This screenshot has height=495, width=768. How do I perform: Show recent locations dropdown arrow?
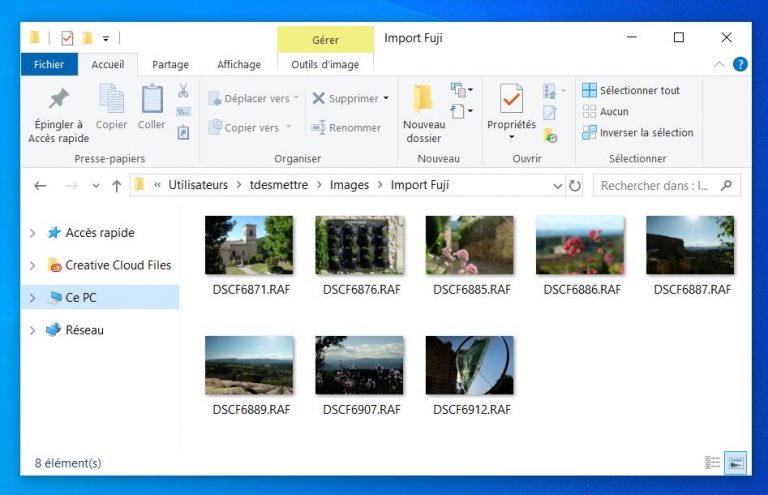click(x=96, y=186)
